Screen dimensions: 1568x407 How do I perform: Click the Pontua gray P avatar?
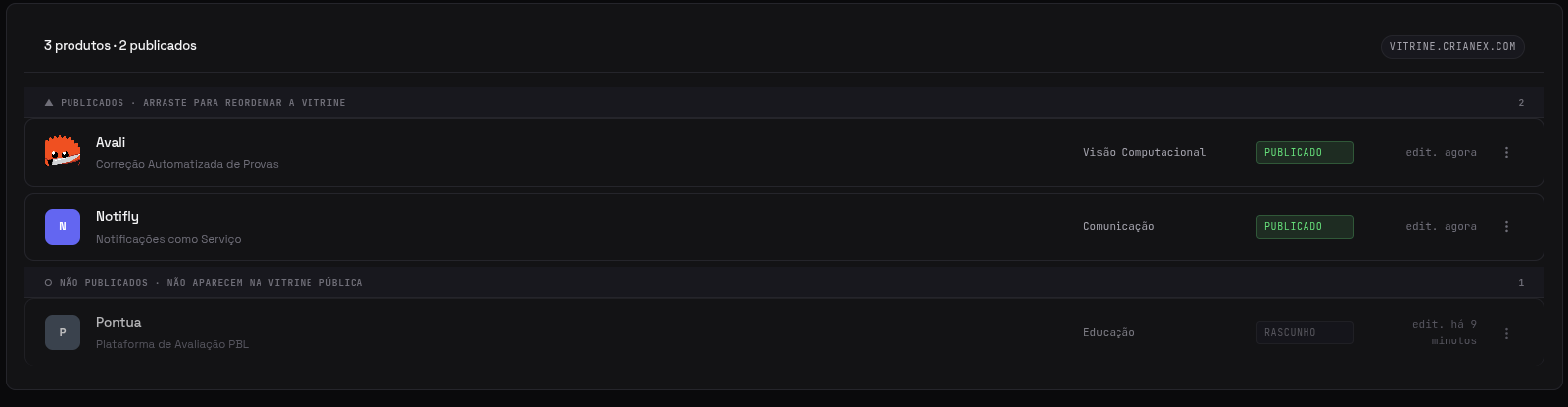pos(63,333)
